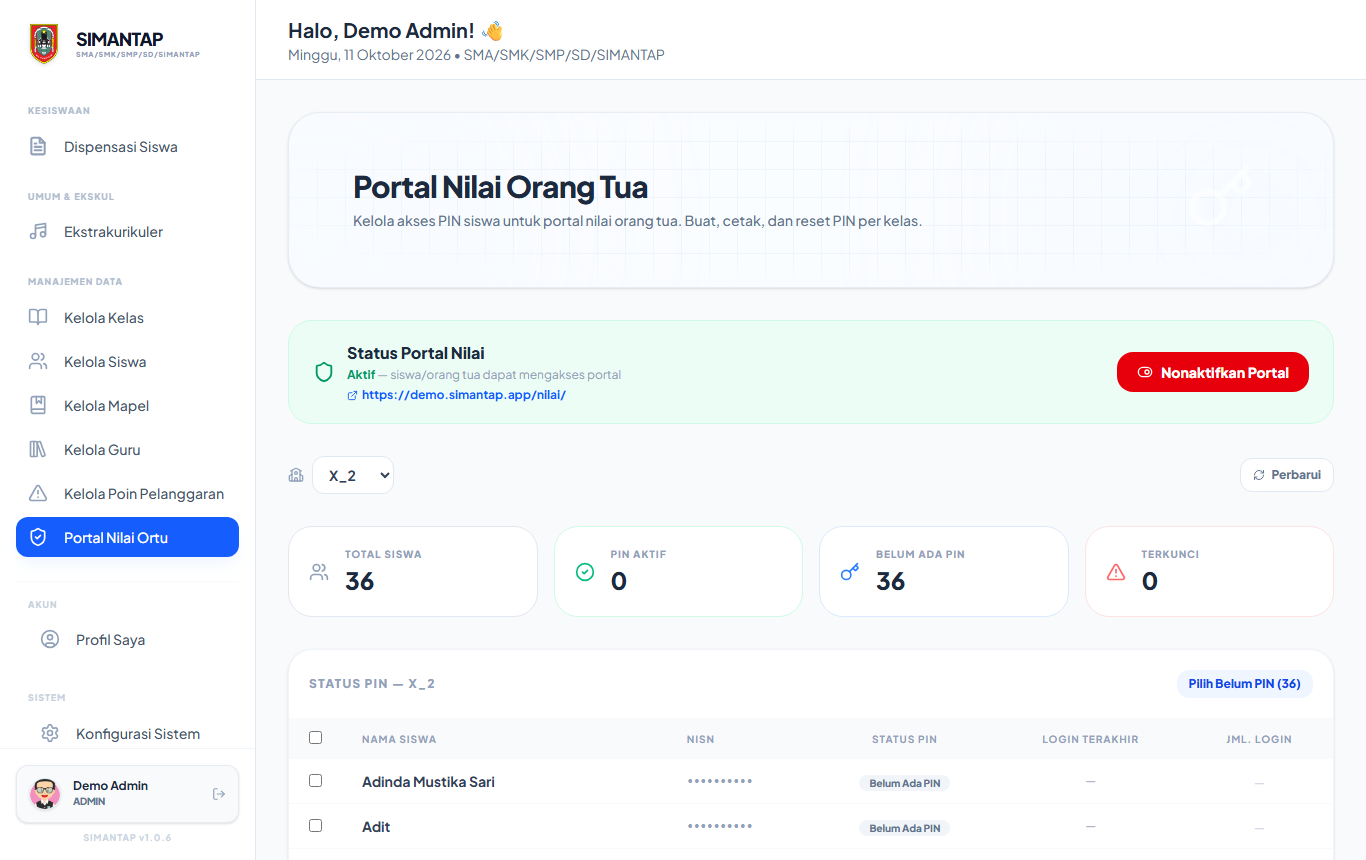Click the external link icon before portal URL
The height and width of the screenshot is (860, 1366).
click(x=352, y=395)
